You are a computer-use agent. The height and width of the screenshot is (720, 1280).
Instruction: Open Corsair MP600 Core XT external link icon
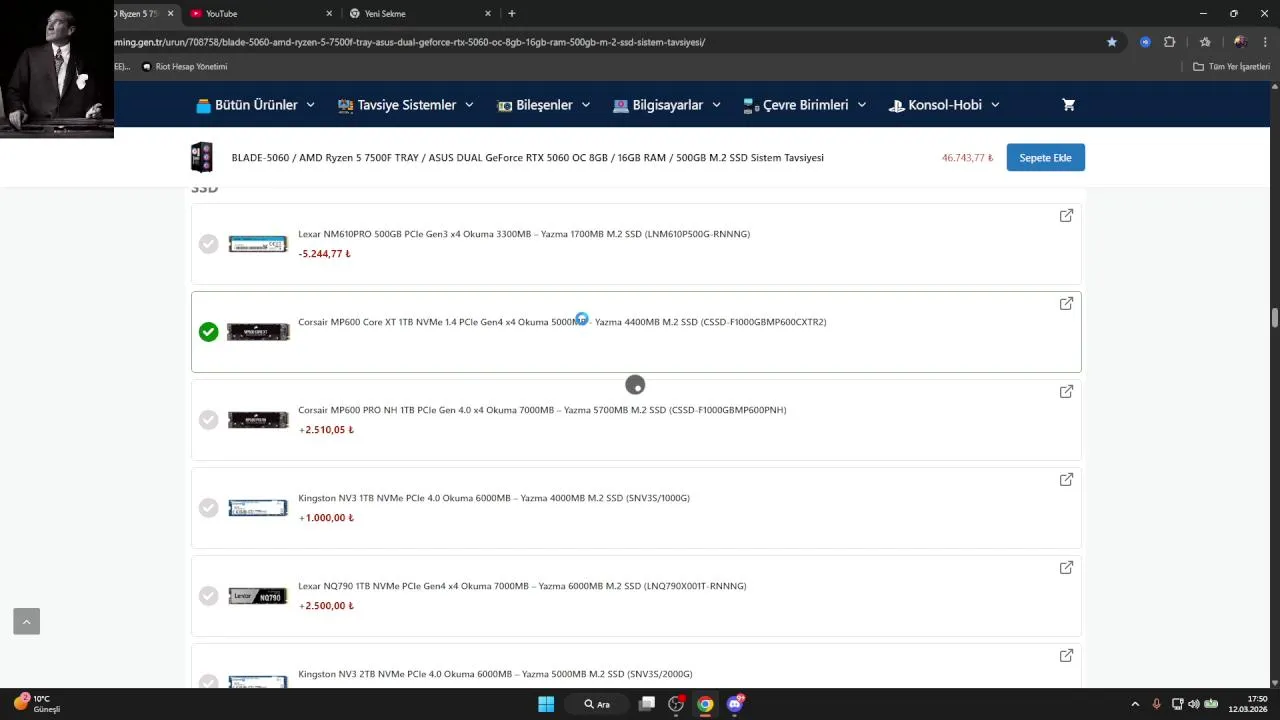click(x=1066, y=304)
